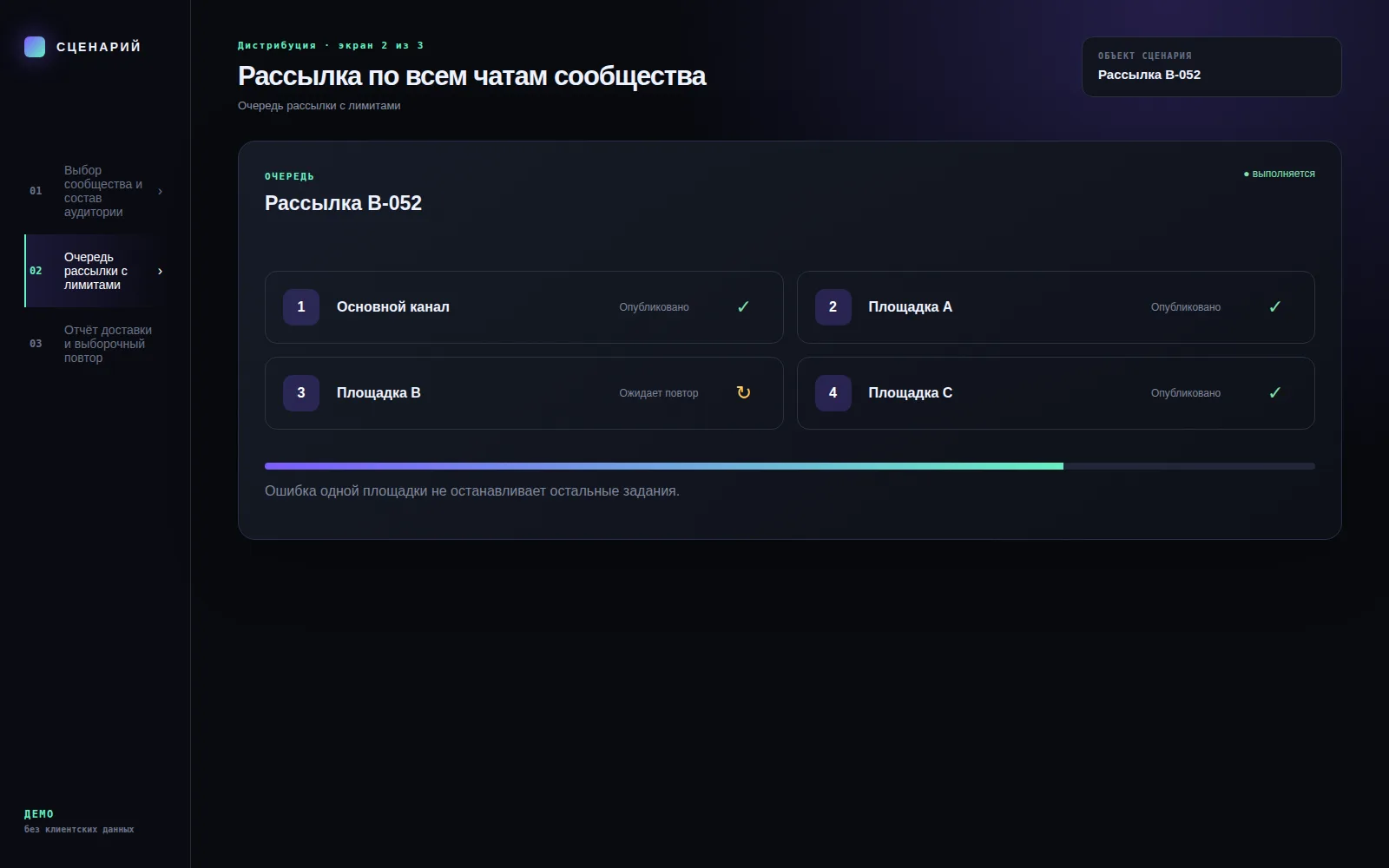Open step 02 Очередь рассылки с лимитами
This screenshot has width=1389, height=868.
[95, 271]
